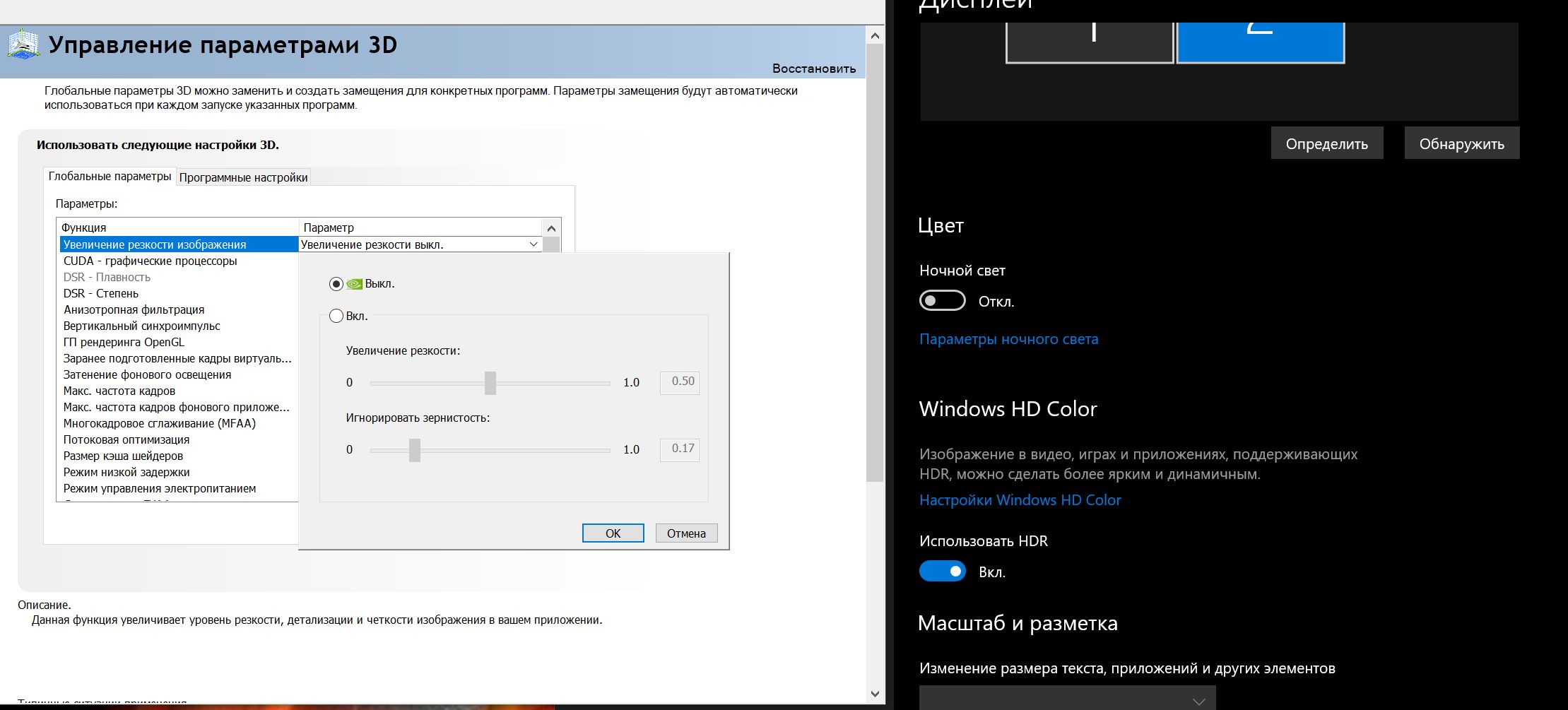Expand the Увеличение резкости выкл. dropdown
The image size is (1568, 710).
click(x=534, y=244)
